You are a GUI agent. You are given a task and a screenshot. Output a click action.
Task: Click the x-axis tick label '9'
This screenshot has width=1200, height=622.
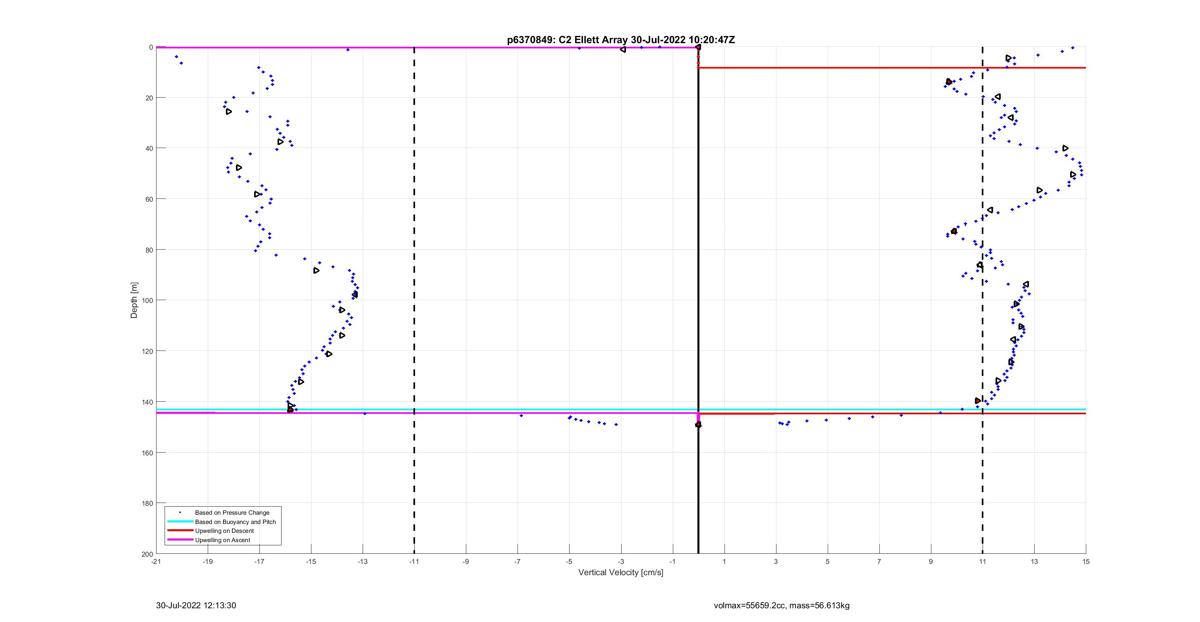931,562
